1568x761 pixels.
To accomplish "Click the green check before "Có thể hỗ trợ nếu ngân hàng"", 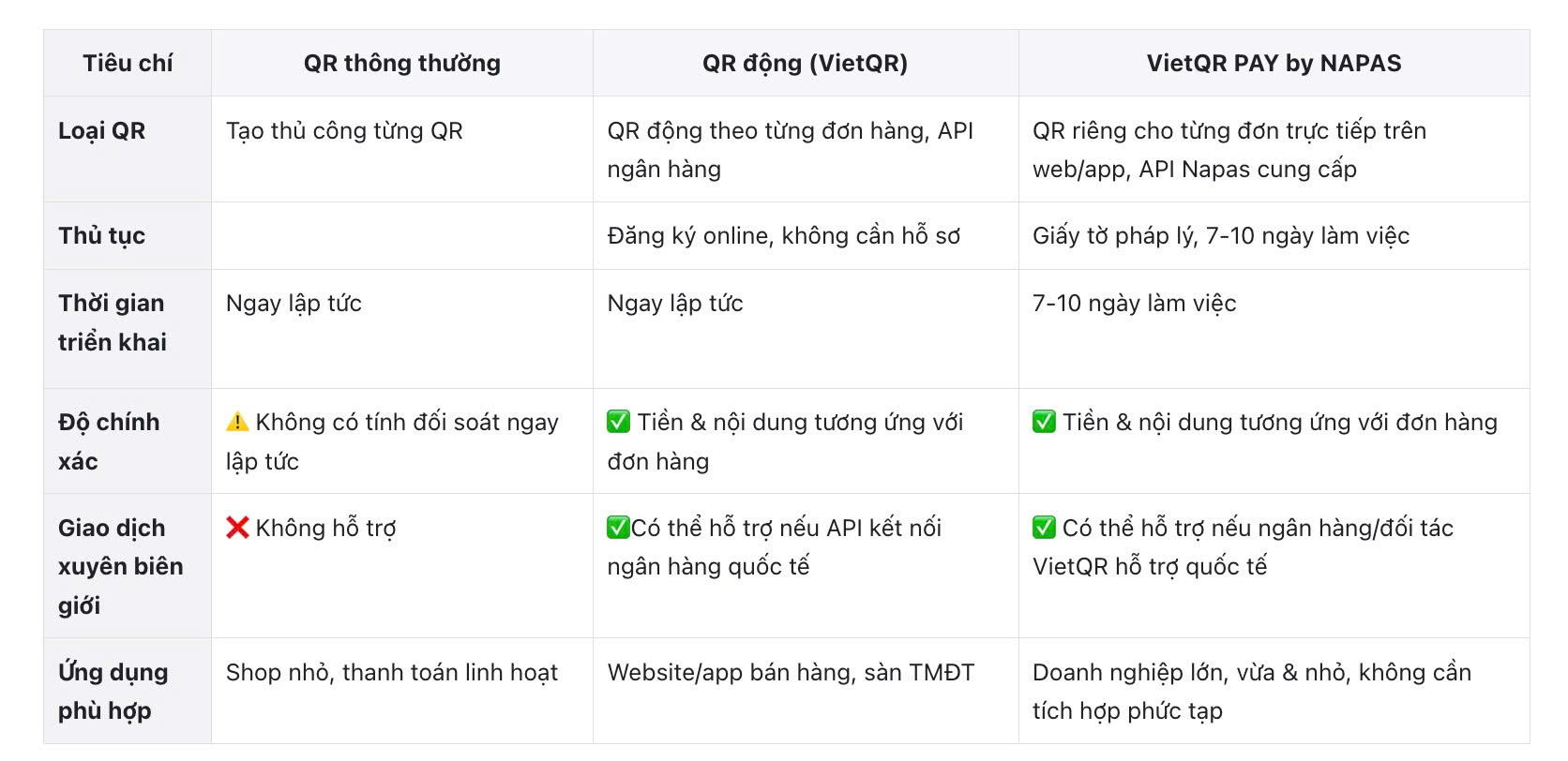I will [1044, 529].
